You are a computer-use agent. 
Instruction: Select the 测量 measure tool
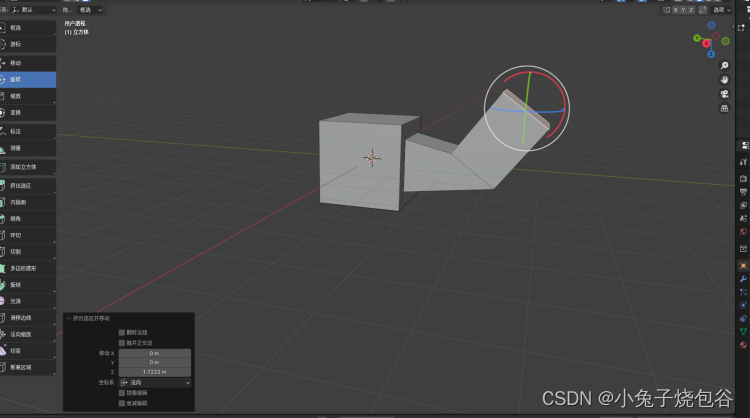pos(28,148)
